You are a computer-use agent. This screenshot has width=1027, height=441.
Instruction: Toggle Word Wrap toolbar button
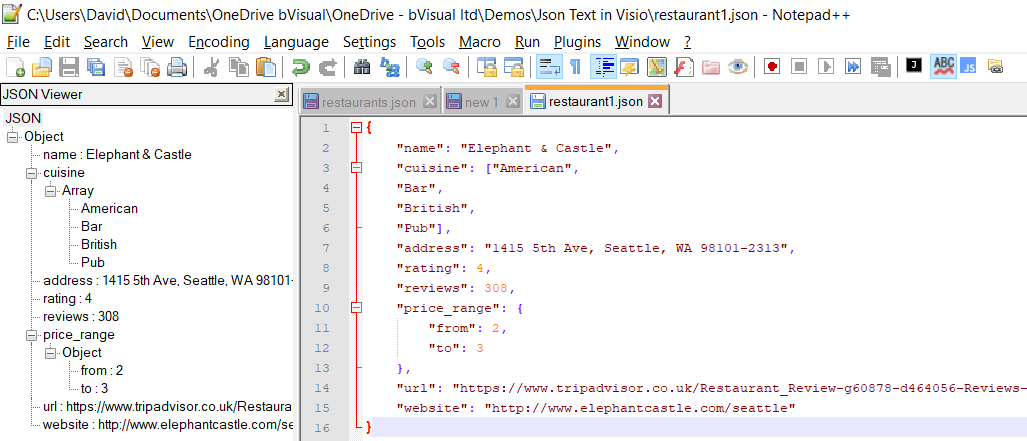(548, 67)
